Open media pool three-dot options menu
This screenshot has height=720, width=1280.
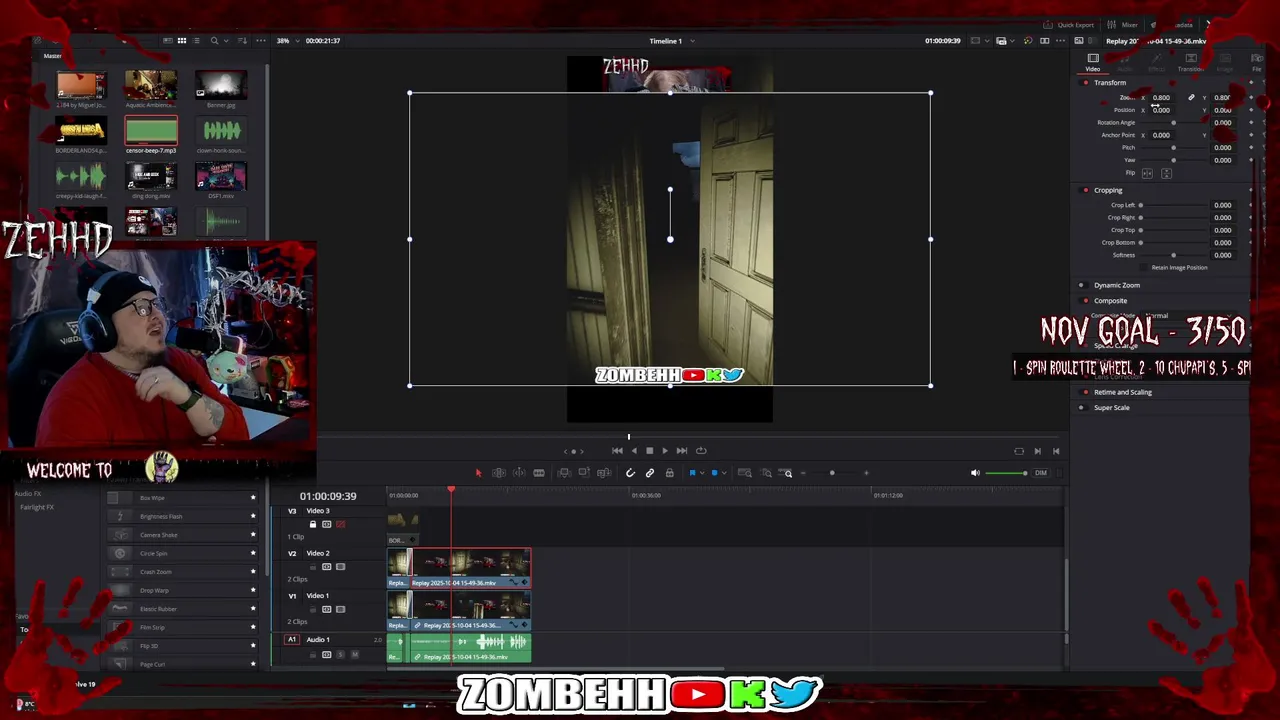[x=261, y=41]
